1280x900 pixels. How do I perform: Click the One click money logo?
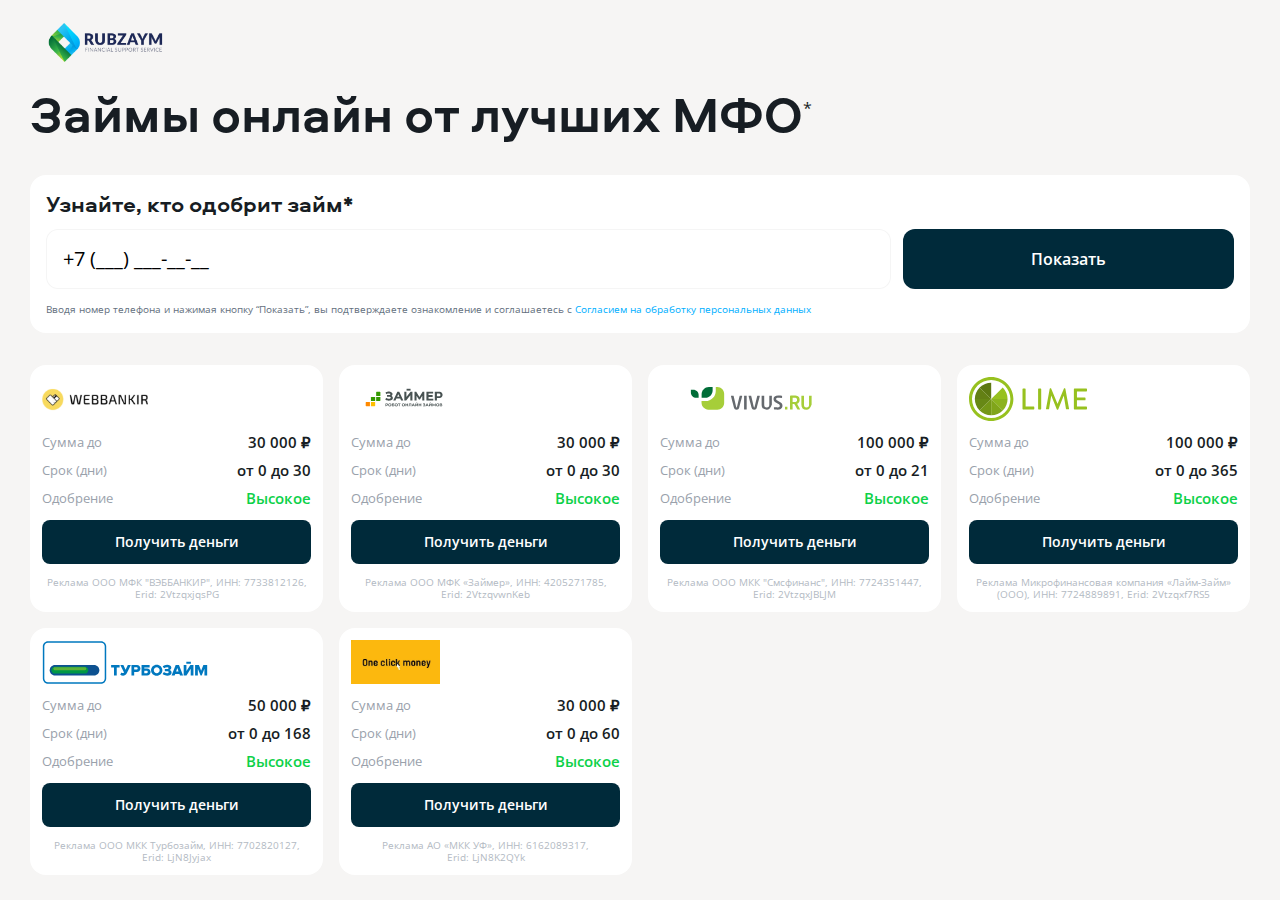click(x=395, y=662)
